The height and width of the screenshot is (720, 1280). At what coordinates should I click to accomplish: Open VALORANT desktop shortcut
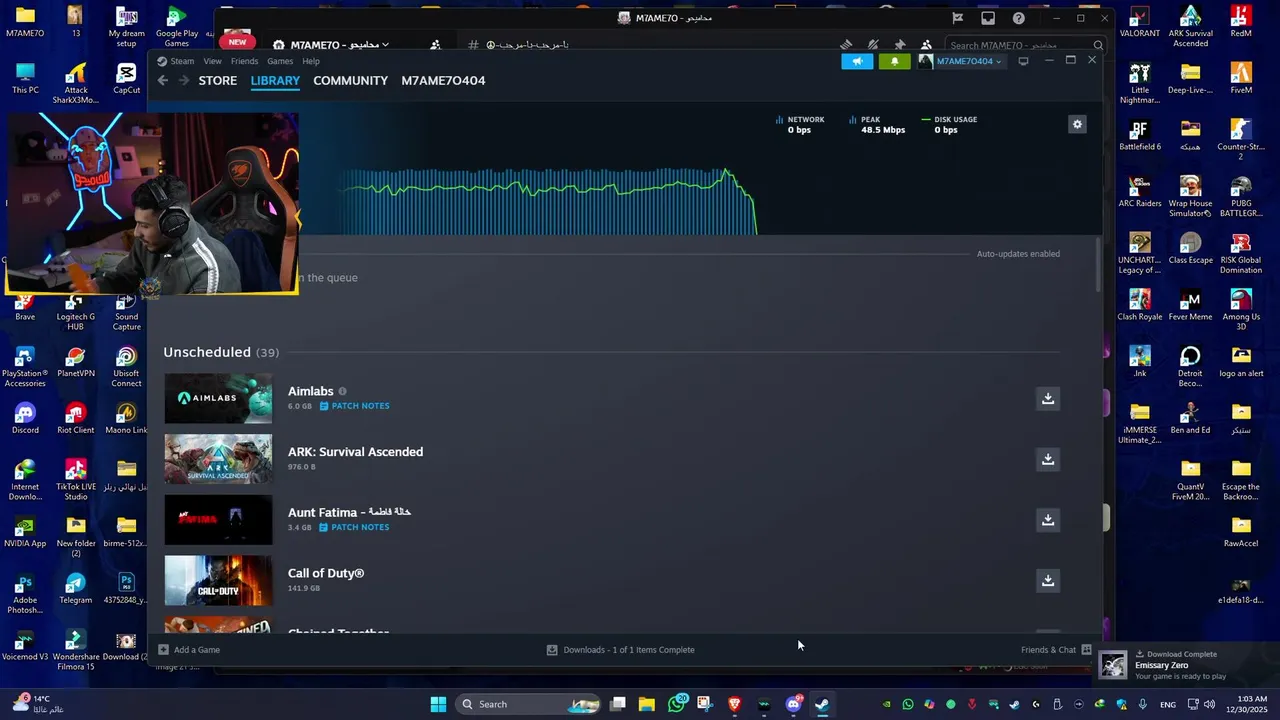(1140, 22)
